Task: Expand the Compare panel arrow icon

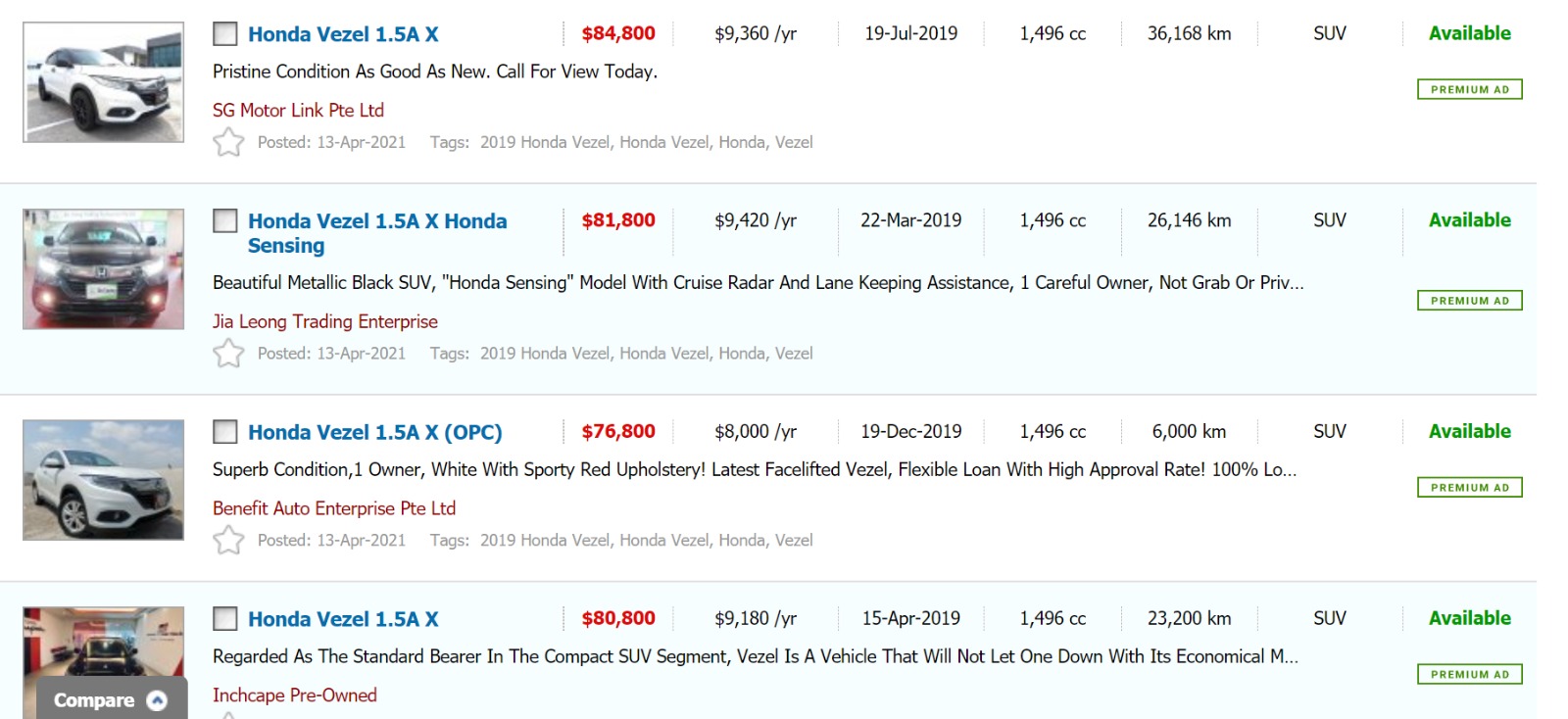Action: tap(157, 700)
